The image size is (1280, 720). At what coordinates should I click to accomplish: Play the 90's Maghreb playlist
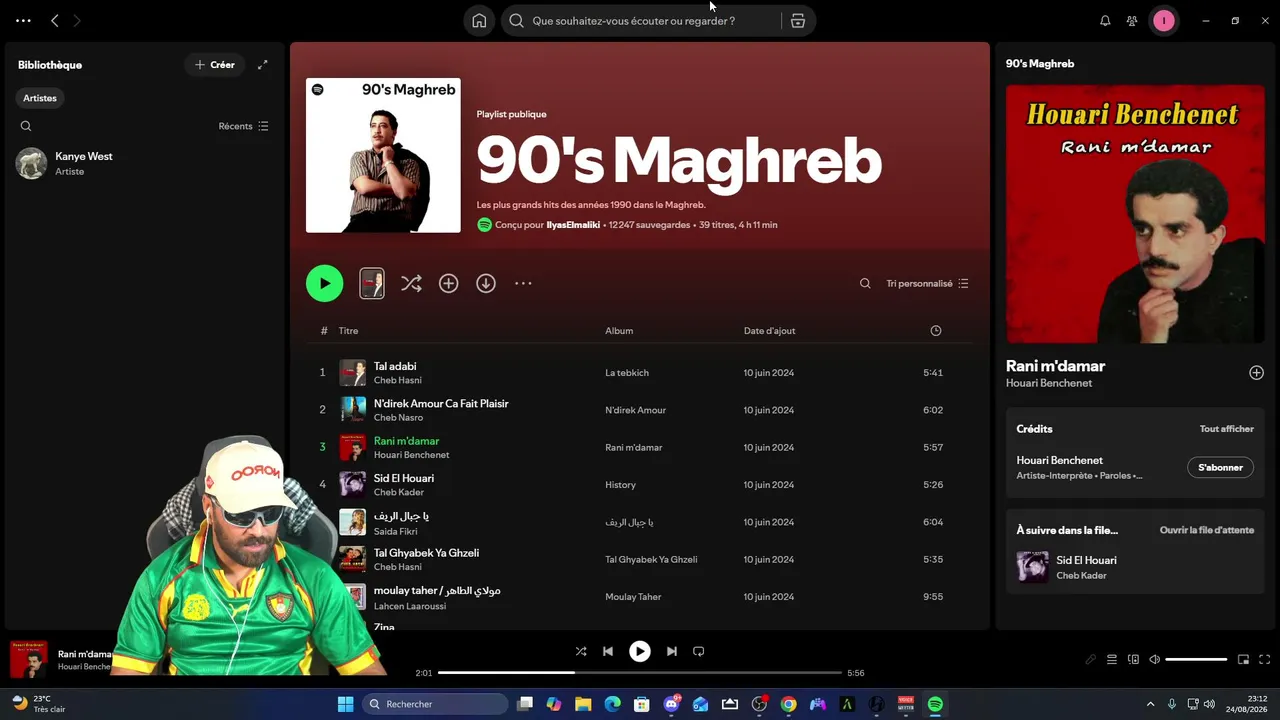[x=324, y=283]
